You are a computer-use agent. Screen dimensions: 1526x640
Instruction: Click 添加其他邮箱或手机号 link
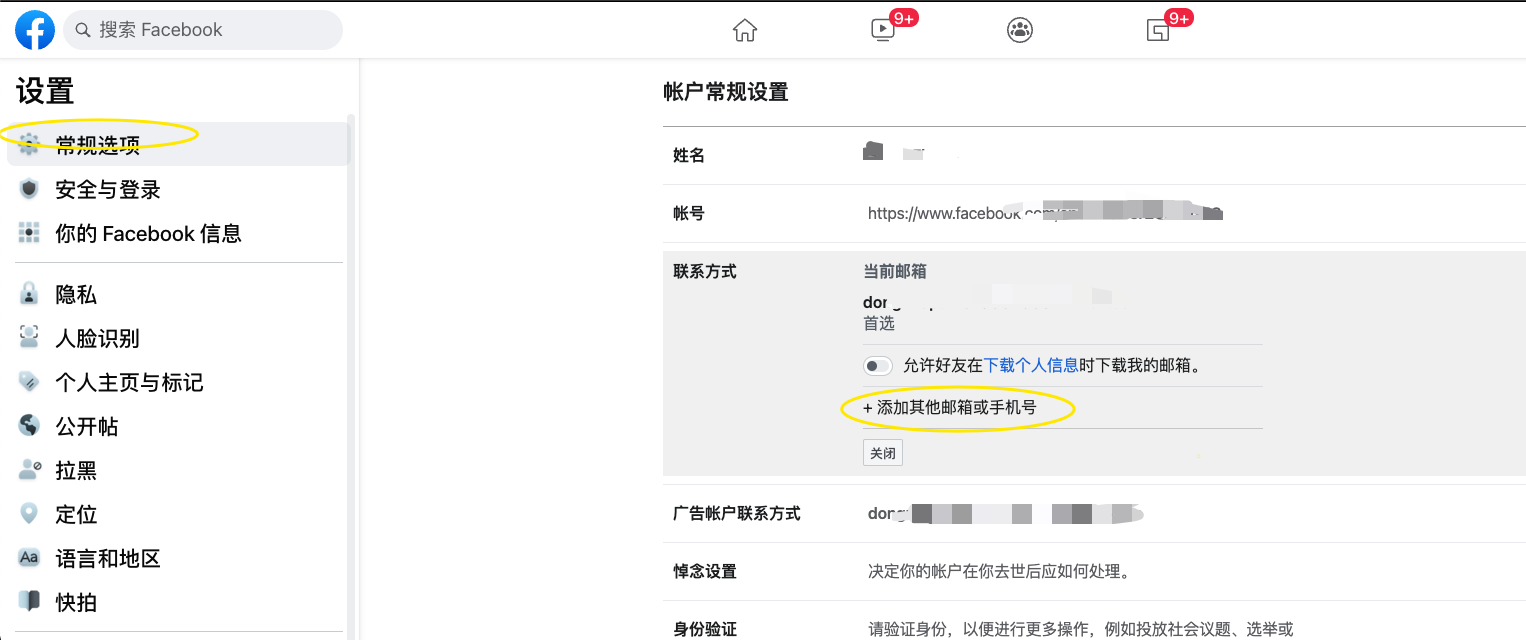pyautogui.click(x=950, y=408)
